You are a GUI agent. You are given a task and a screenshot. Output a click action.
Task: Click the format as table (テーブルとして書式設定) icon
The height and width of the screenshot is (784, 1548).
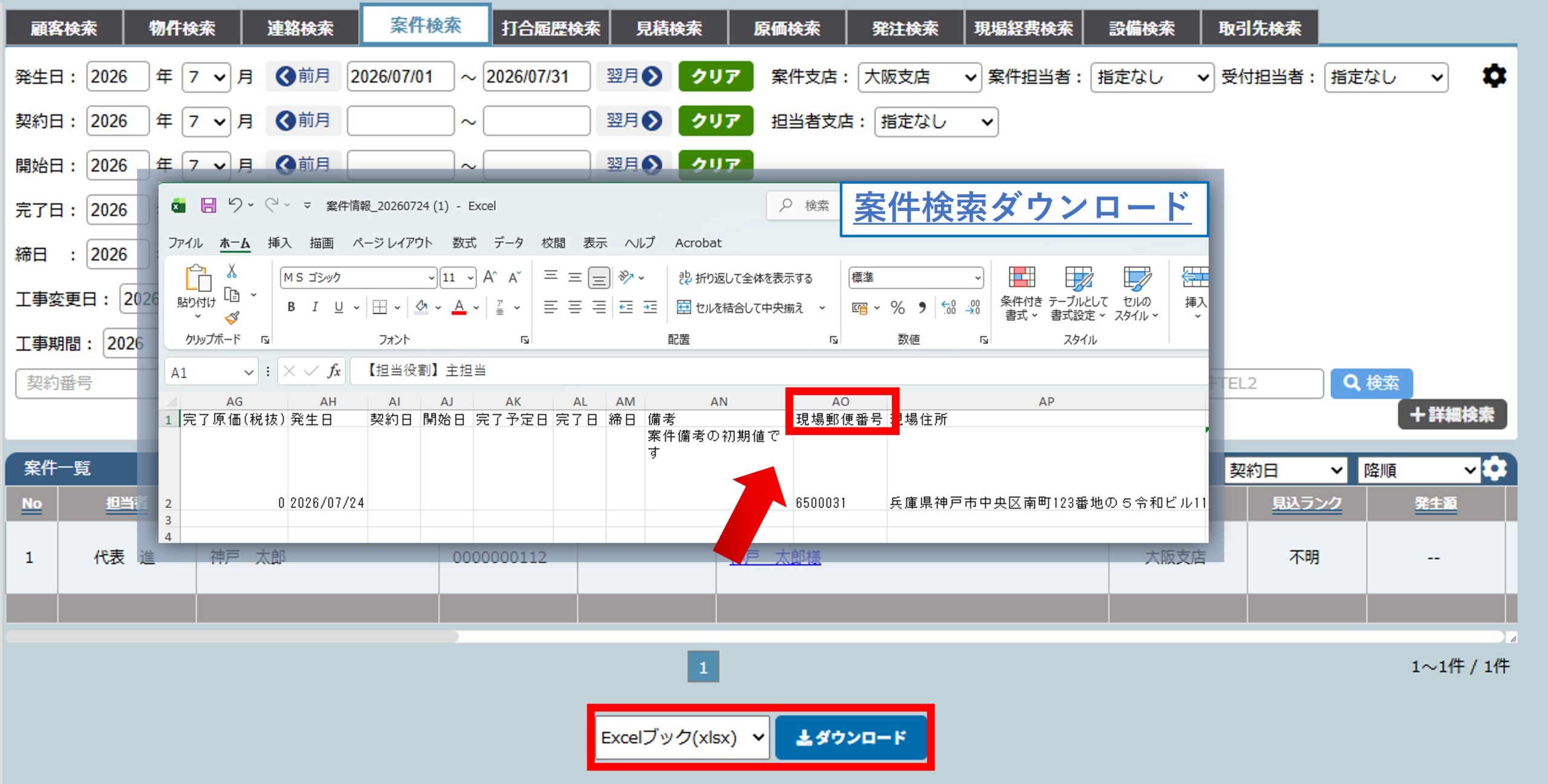[x=1079, y=277]
